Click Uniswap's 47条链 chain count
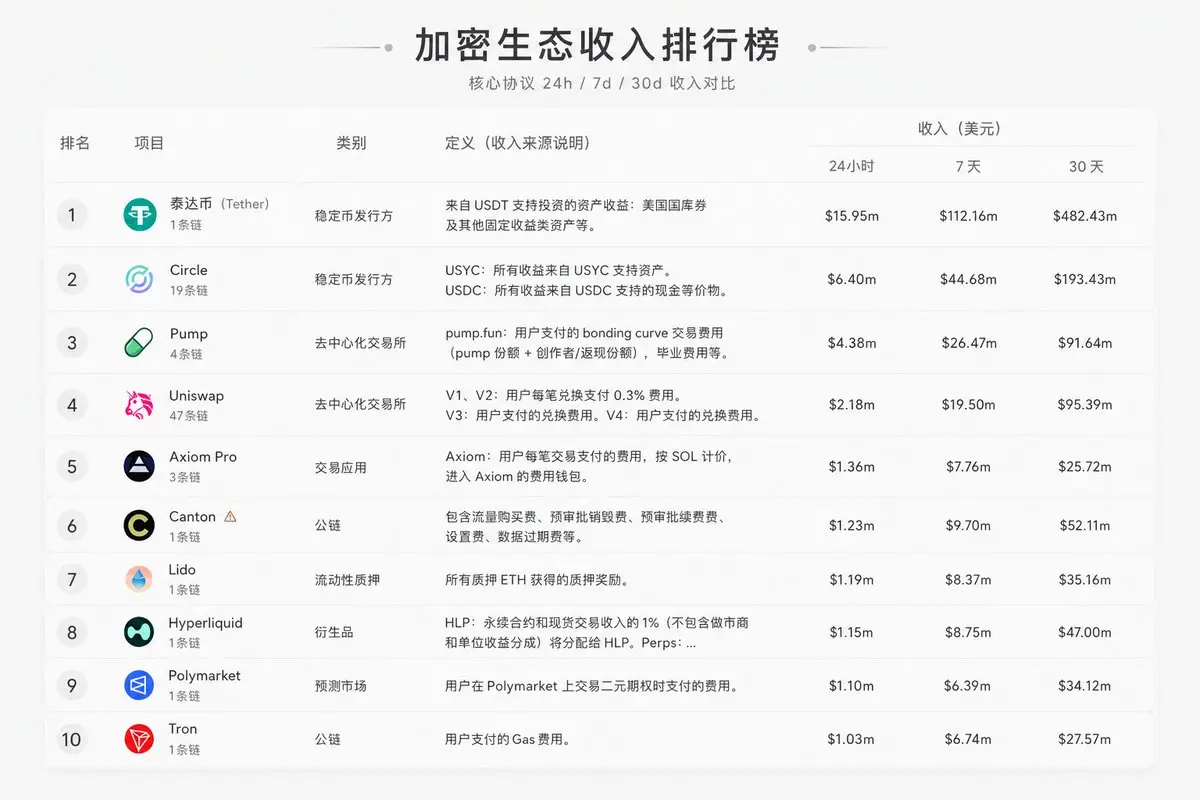 click(x=189, y=416)
